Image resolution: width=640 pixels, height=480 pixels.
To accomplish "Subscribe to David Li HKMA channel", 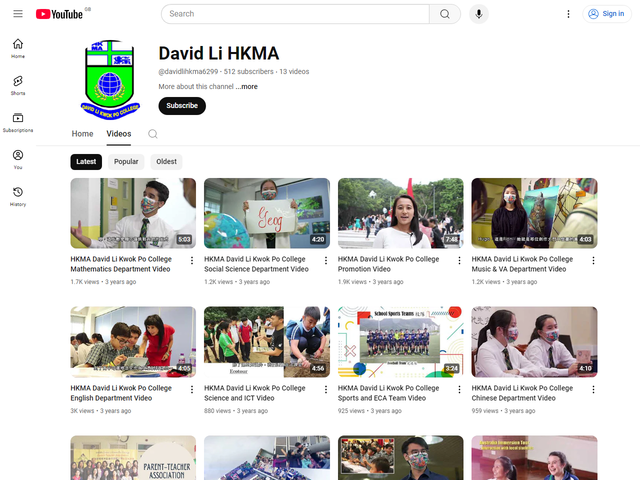I will [x=182, y=105].
